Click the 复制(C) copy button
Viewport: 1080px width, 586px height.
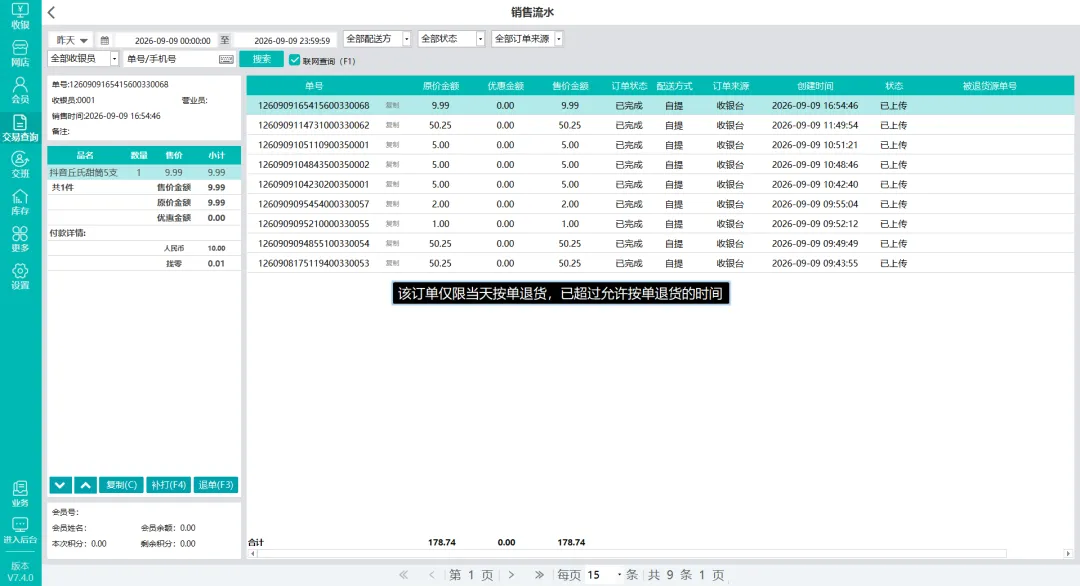121,485
